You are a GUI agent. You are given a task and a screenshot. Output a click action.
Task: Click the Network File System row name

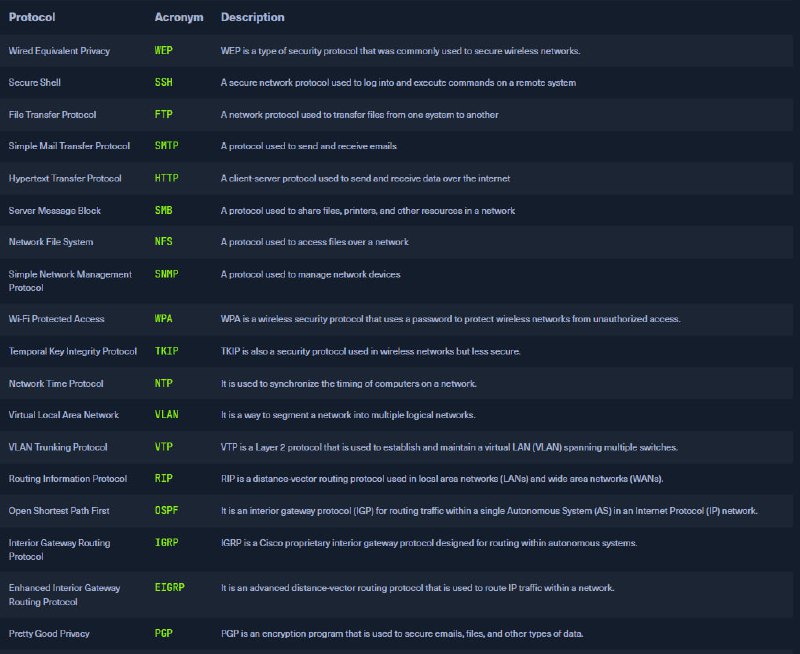coord(51,242)
